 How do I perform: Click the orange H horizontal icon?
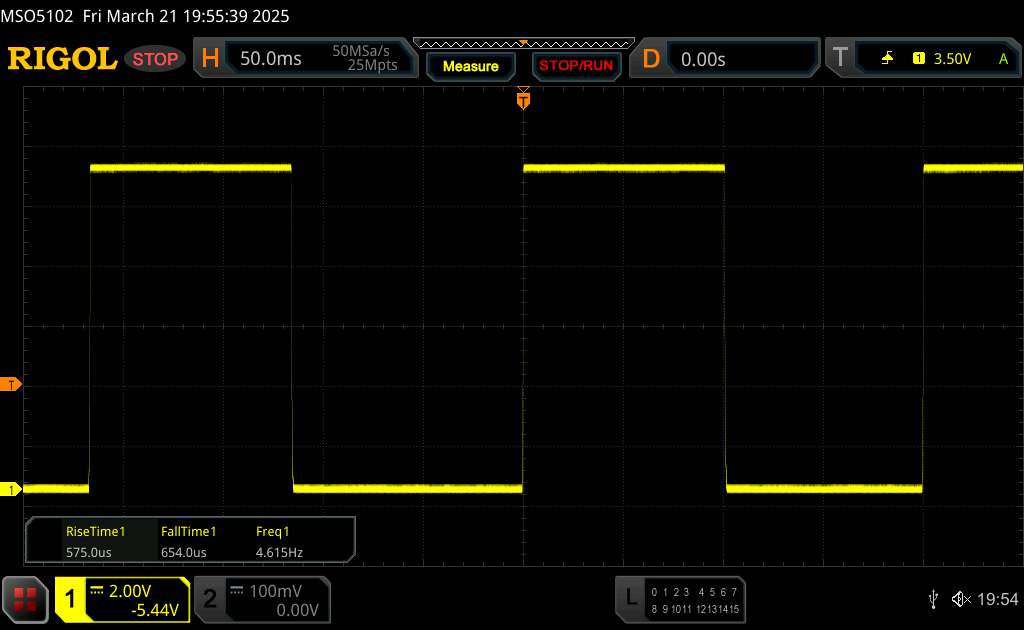pos(210,59)
